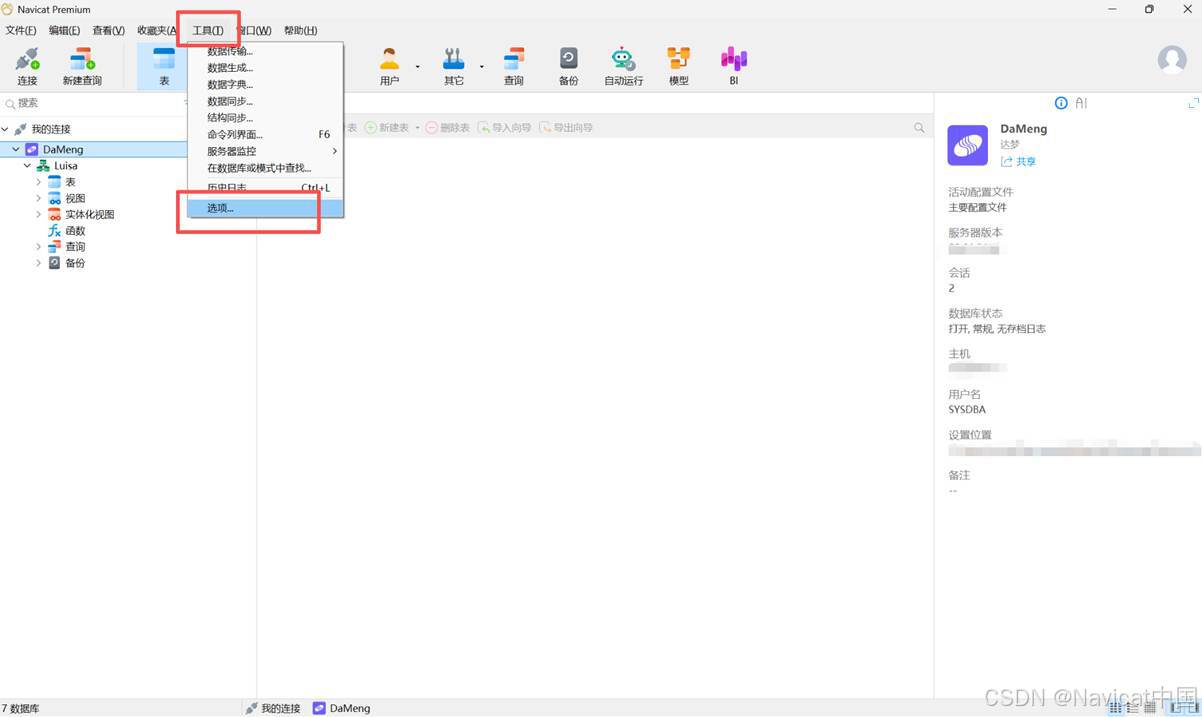
Task: Open the 服务器监控 submenu
Action: click(266, 151)
